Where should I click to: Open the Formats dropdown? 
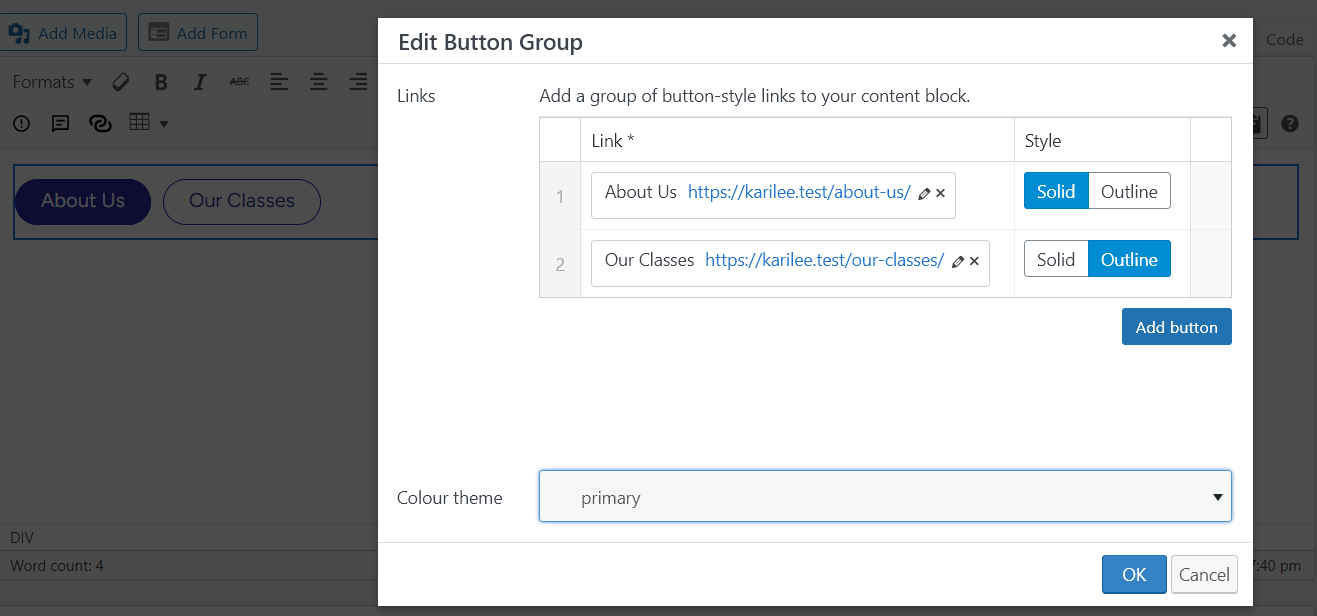click(x=52, y=82)
